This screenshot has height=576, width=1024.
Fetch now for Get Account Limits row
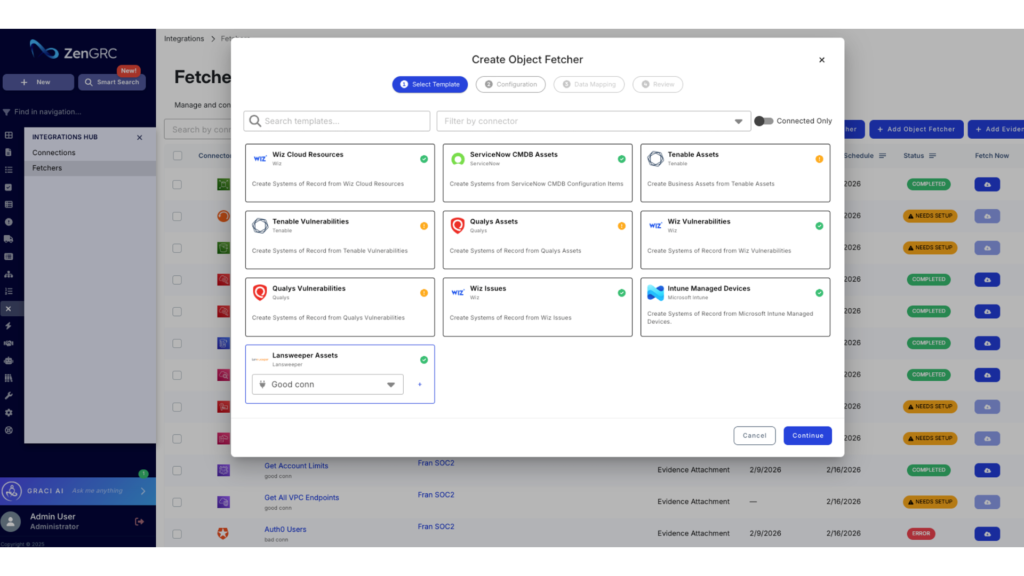click(x=987, y=470)
